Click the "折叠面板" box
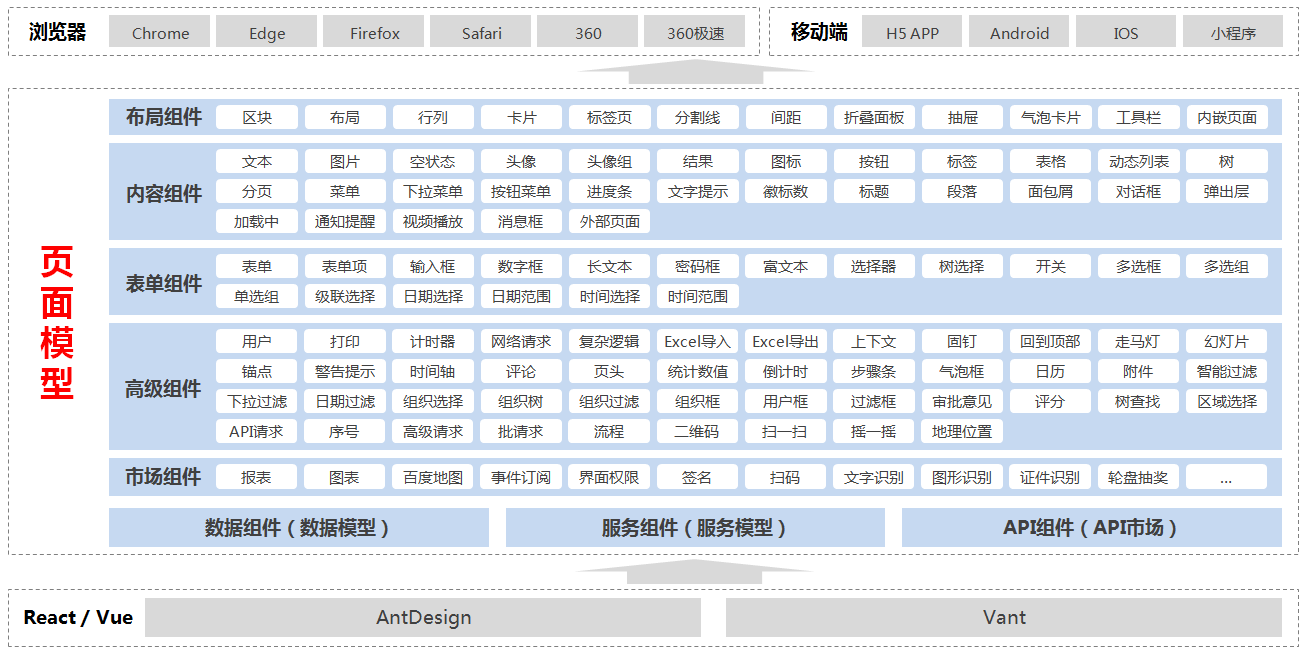This screenshot has height=656, width=1307. [874, 117]
